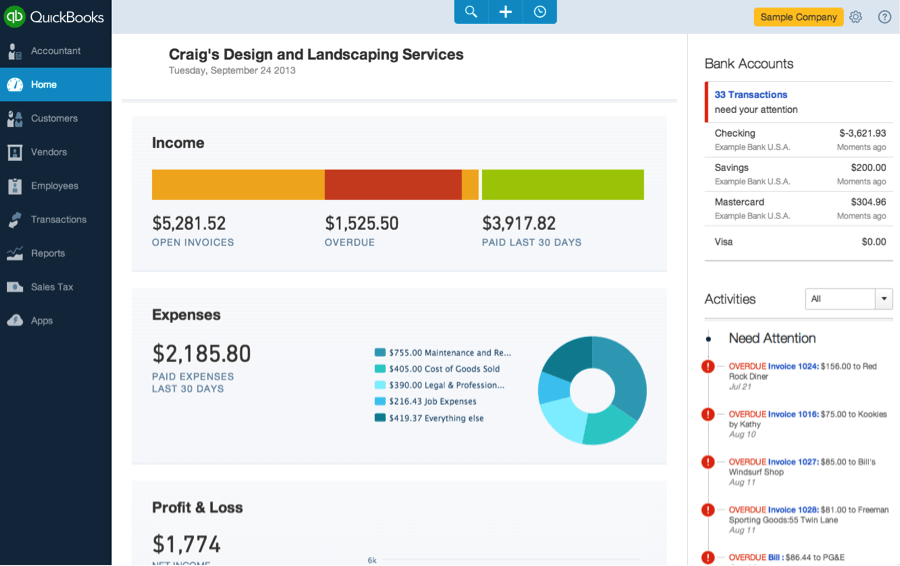
Task: Open Employees in the sidebar
Action: click(x=56, y=186)
